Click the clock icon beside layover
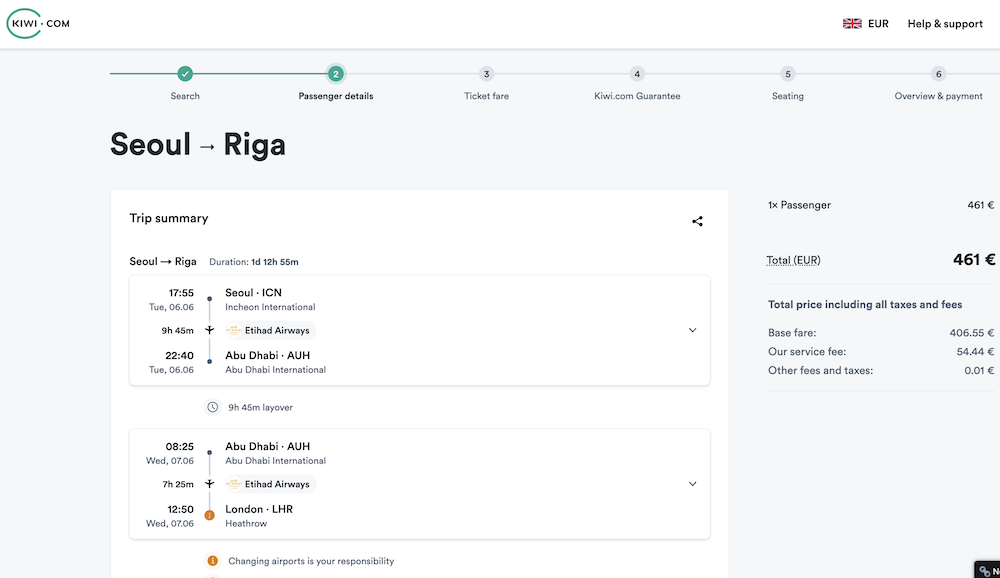Viewport: 1000px width, 578px height. [212, 407]
